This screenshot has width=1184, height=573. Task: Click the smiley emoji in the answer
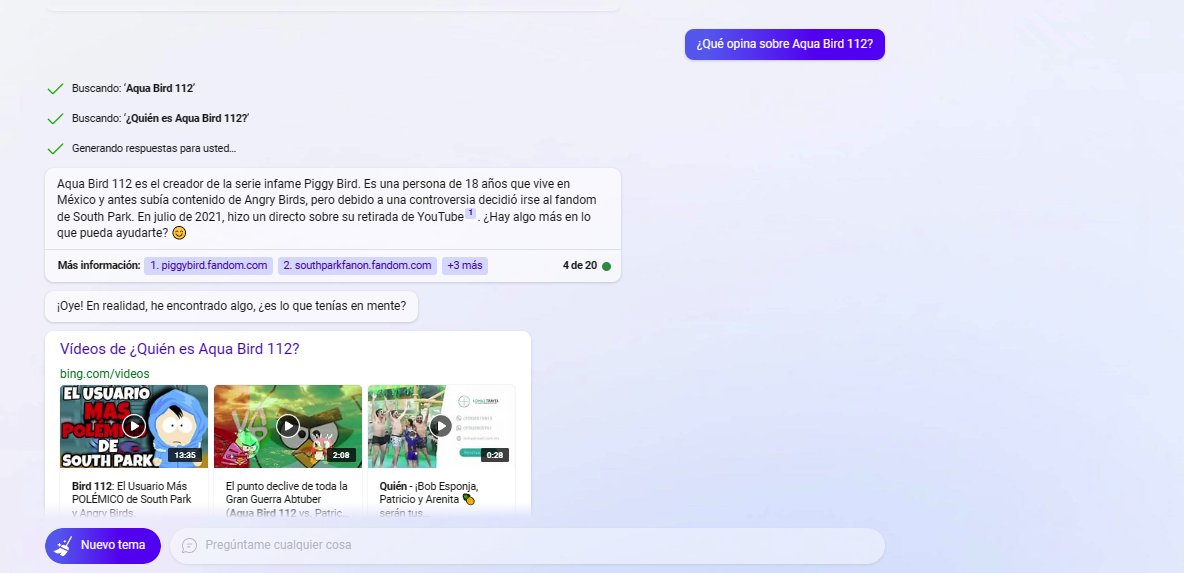tap(179, 233)
